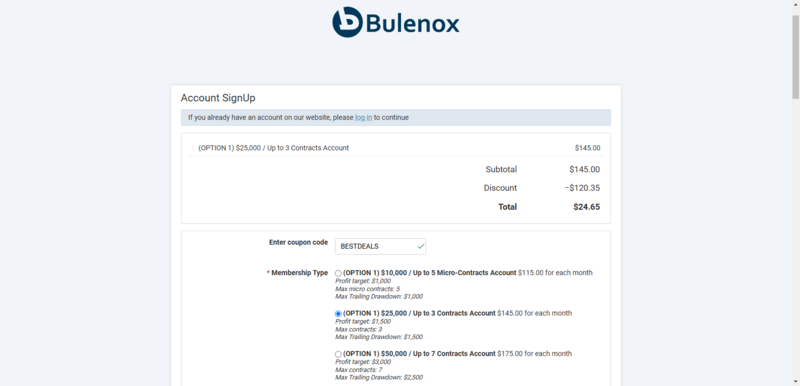Click the Discount value −$120.35
This screenshot has width=800, height=386.
click(582, 188)
